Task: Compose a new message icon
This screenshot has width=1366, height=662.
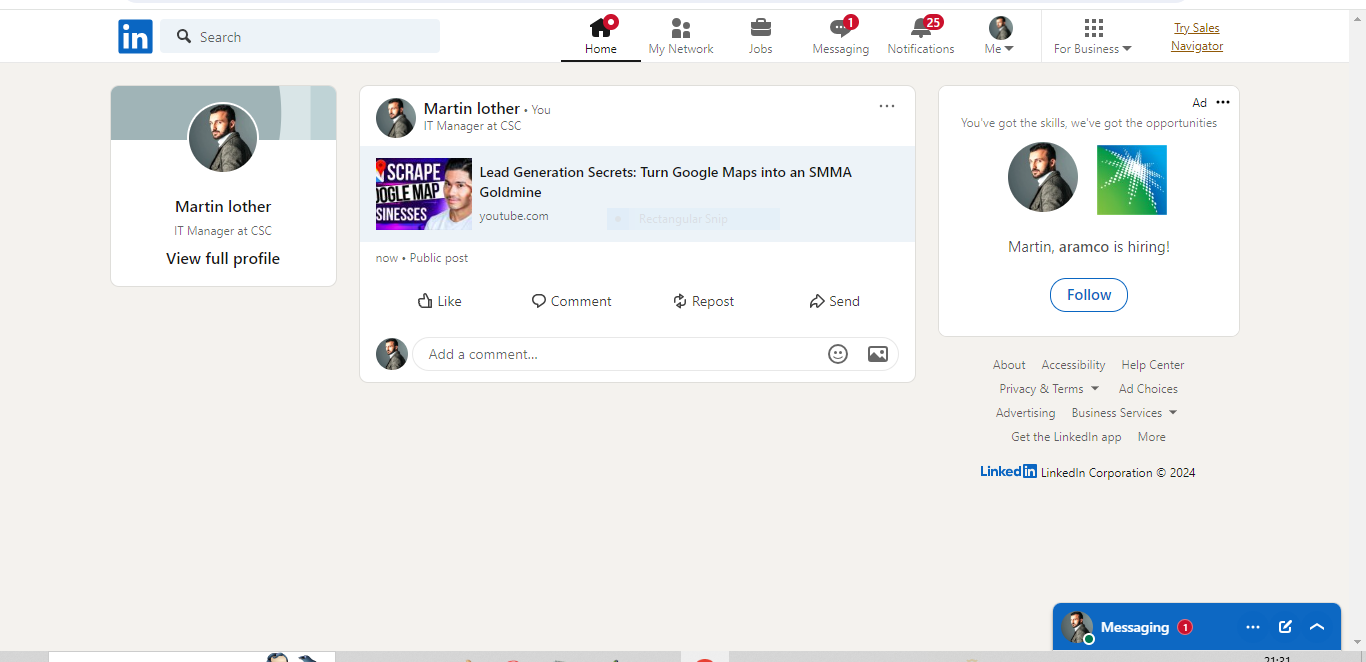Action: (x=1285, y=627)
